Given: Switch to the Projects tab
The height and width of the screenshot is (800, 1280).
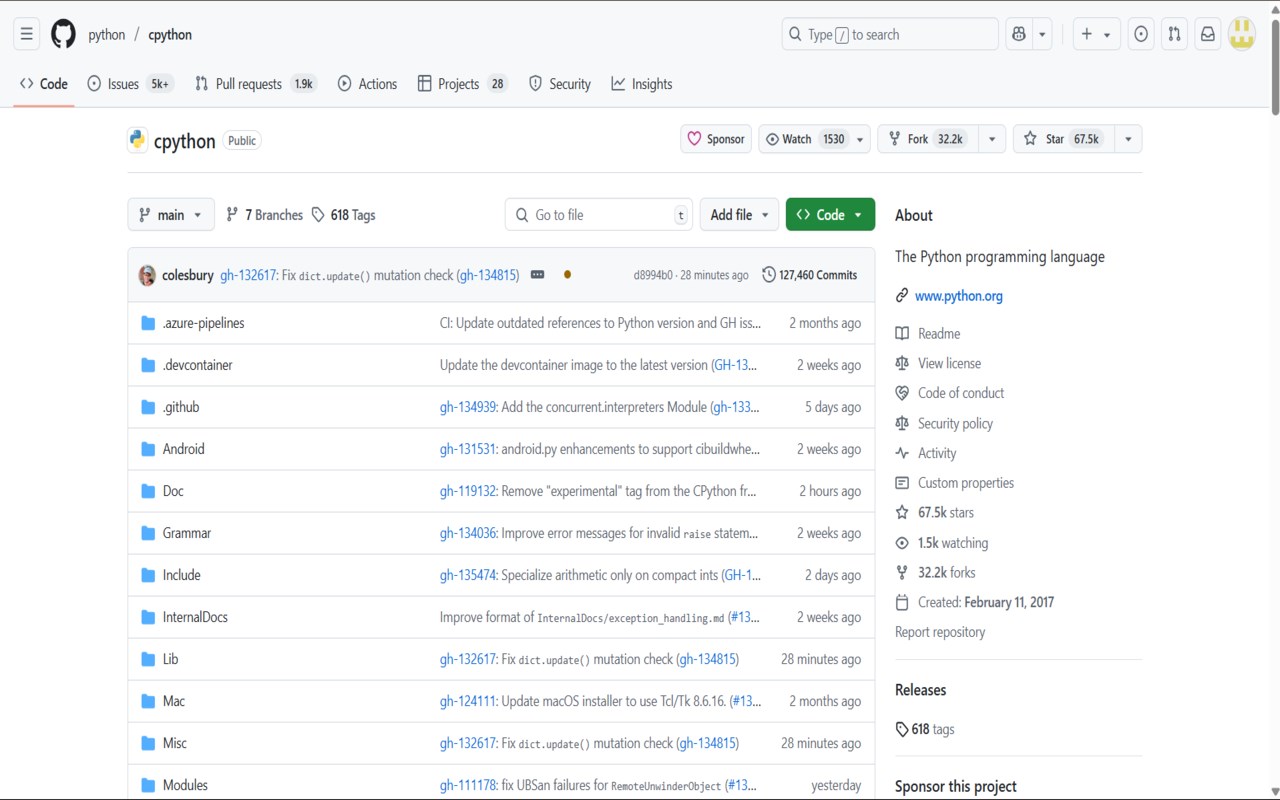Looking at the screenshot, I should click(463, 84).
